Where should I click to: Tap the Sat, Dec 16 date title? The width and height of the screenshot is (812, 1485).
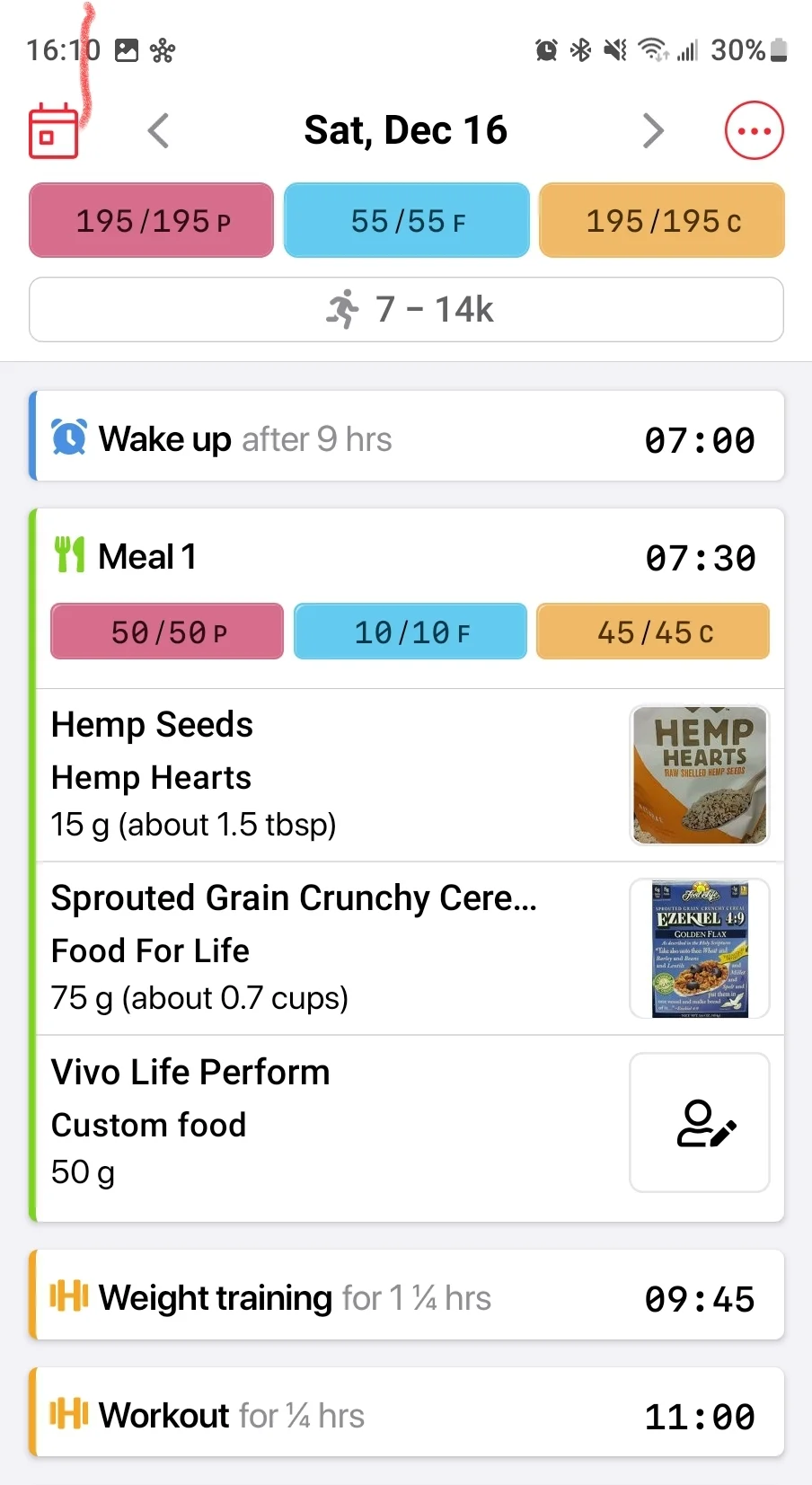point(406,131)
